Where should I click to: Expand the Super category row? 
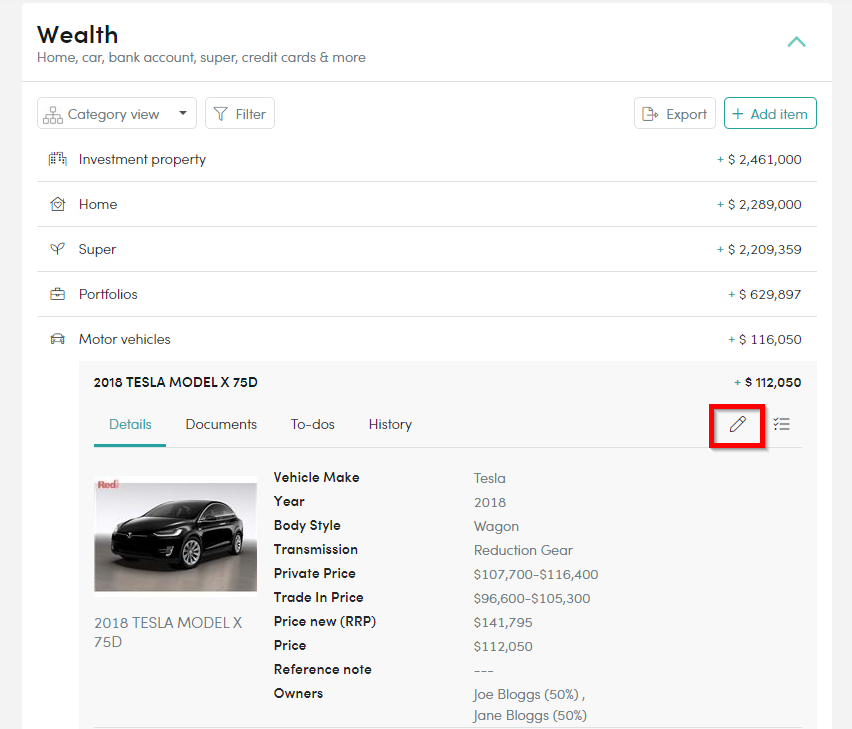pyautogui.click(x=427, y=249)
